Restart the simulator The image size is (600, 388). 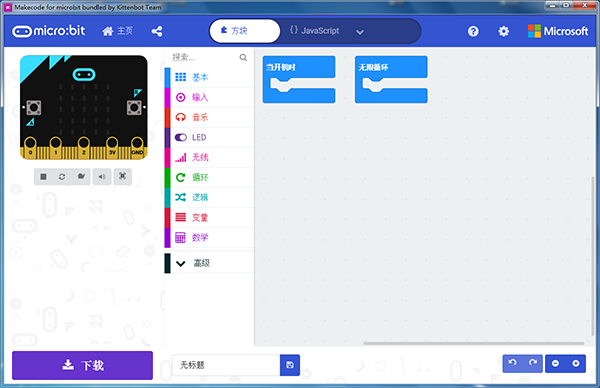tap(62, 176)
